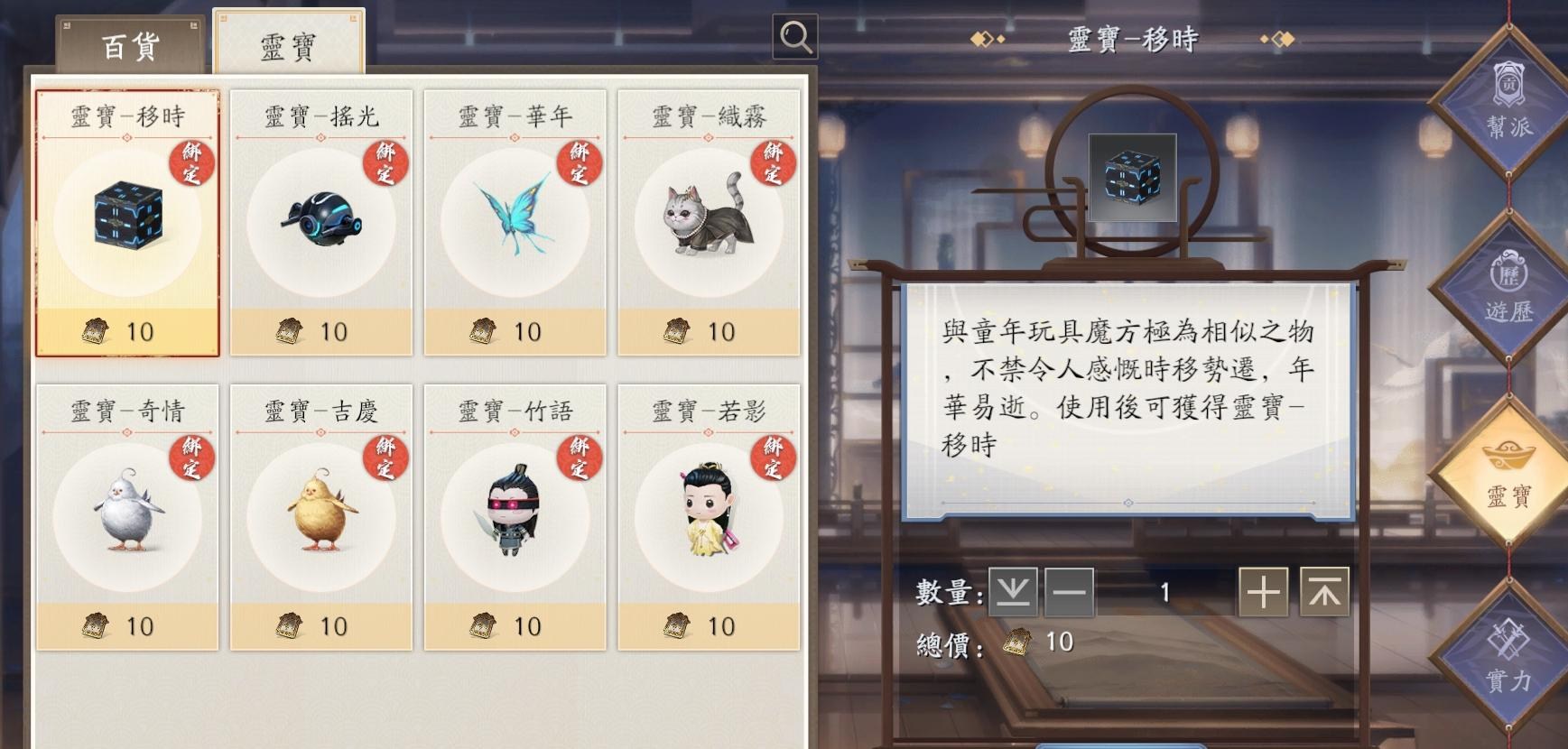This screenshot has width=1568, height=749.
Task: Increase quantity with the plus button
Action: (1263, 592)
